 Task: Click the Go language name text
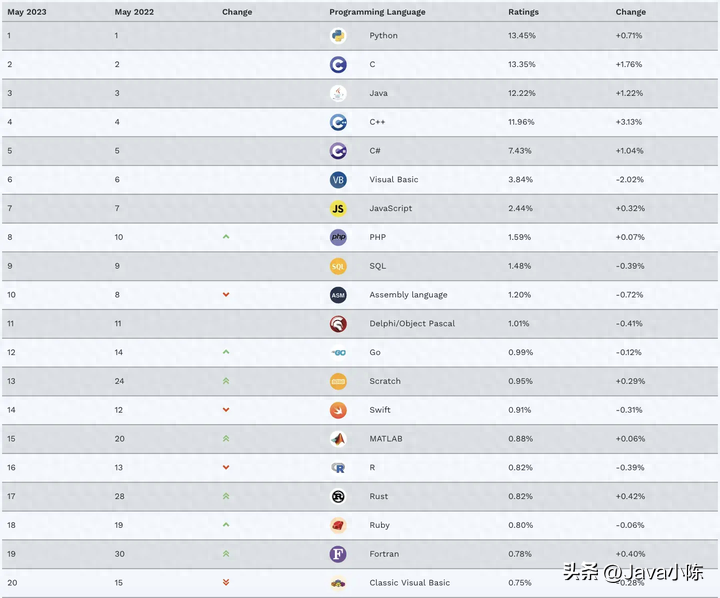tap(375, 352)
